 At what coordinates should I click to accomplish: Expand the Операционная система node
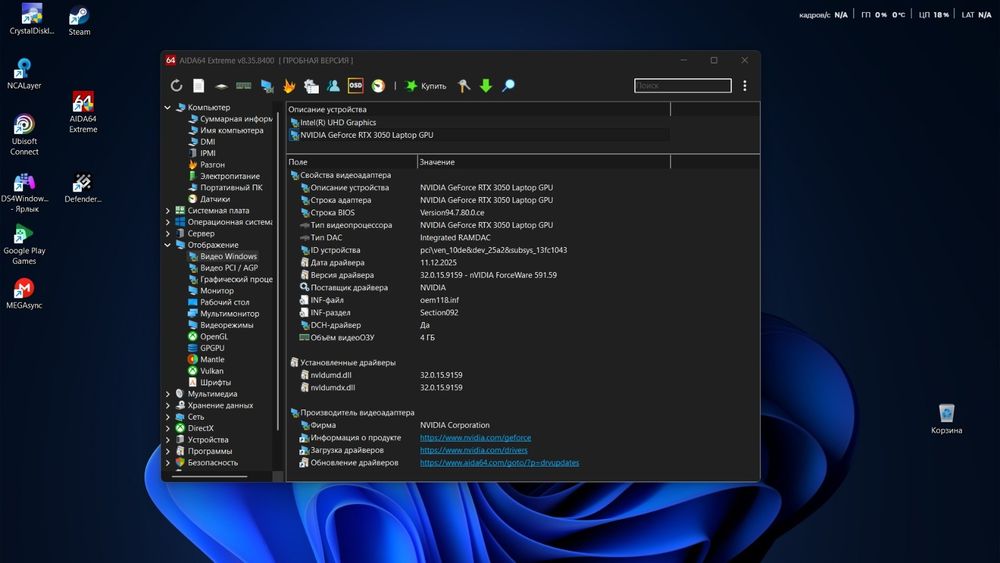coord(168,222)
